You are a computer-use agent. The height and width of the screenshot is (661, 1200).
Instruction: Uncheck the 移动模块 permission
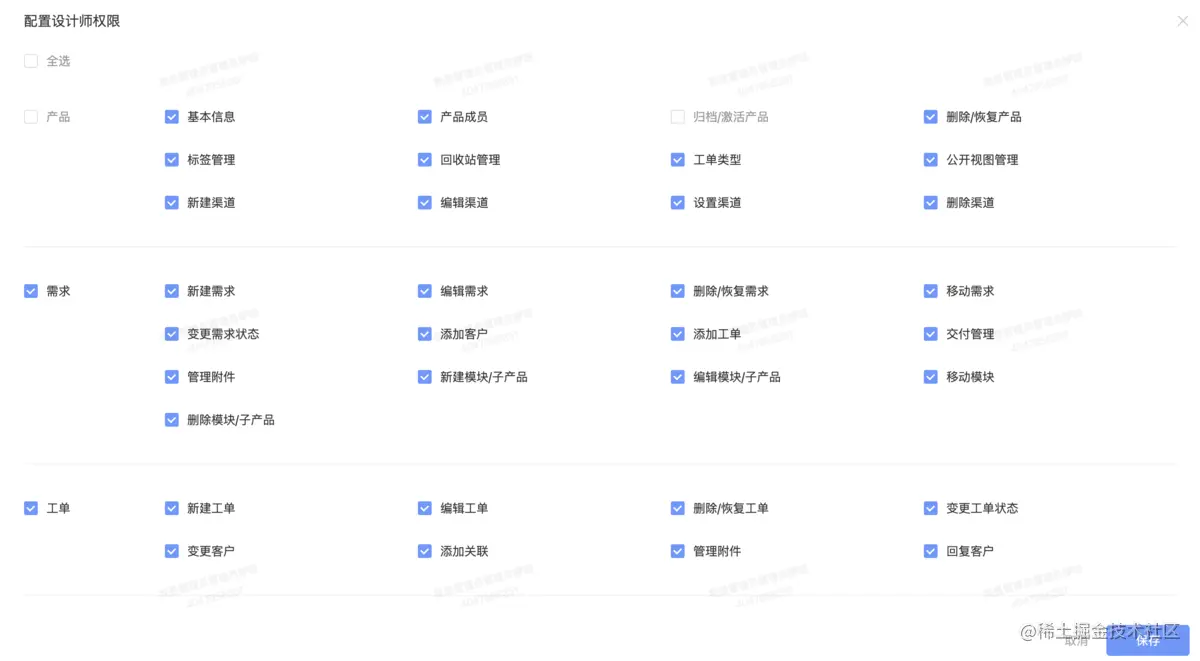931,377
